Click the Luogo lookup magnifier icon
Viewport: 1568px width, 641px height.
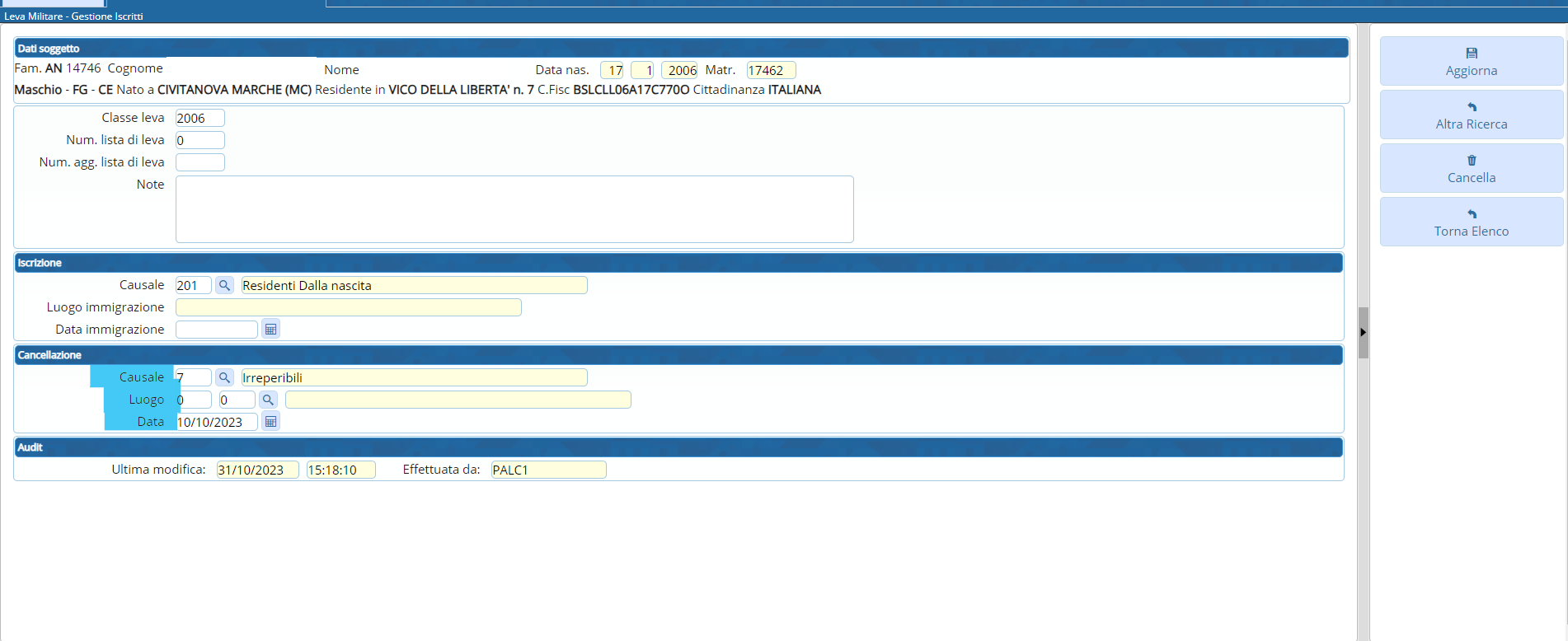tap(268, 400)
